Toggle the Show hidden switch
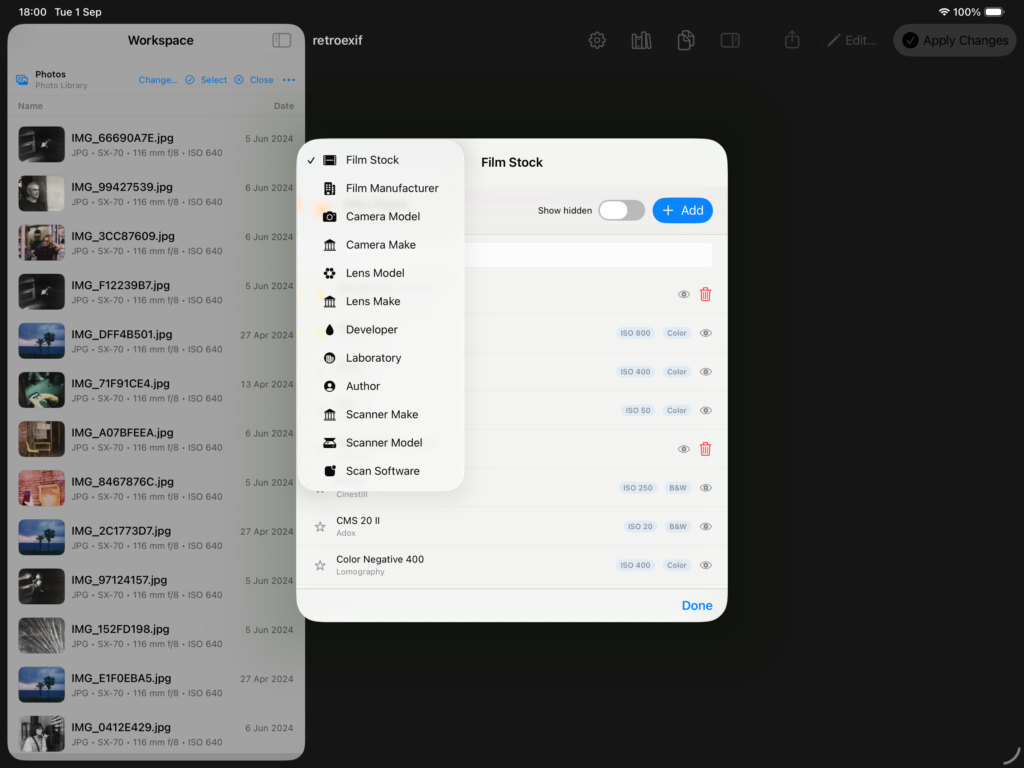Viewport: 1024px width, 768px height. (x=622, y=210)
